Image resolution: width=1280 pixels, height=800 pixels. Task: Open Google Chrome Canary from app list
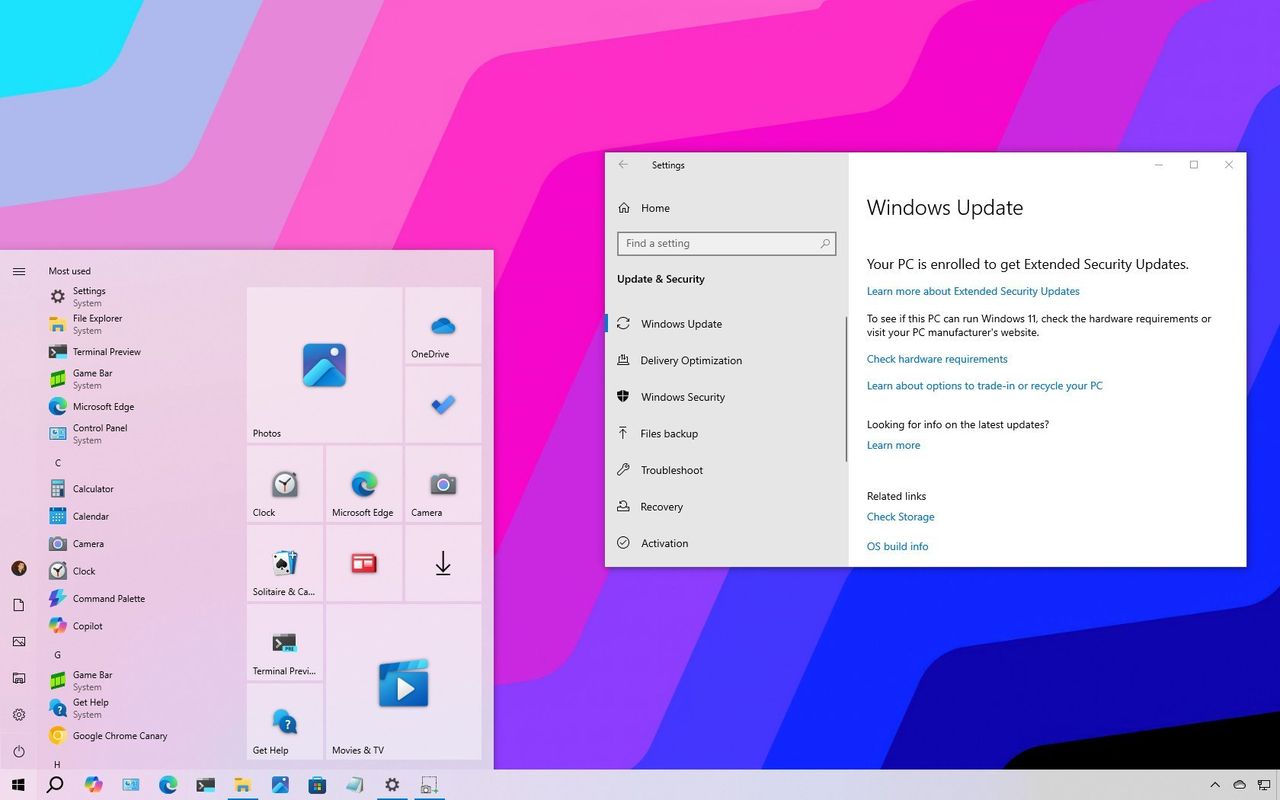(x=119, y=736)
